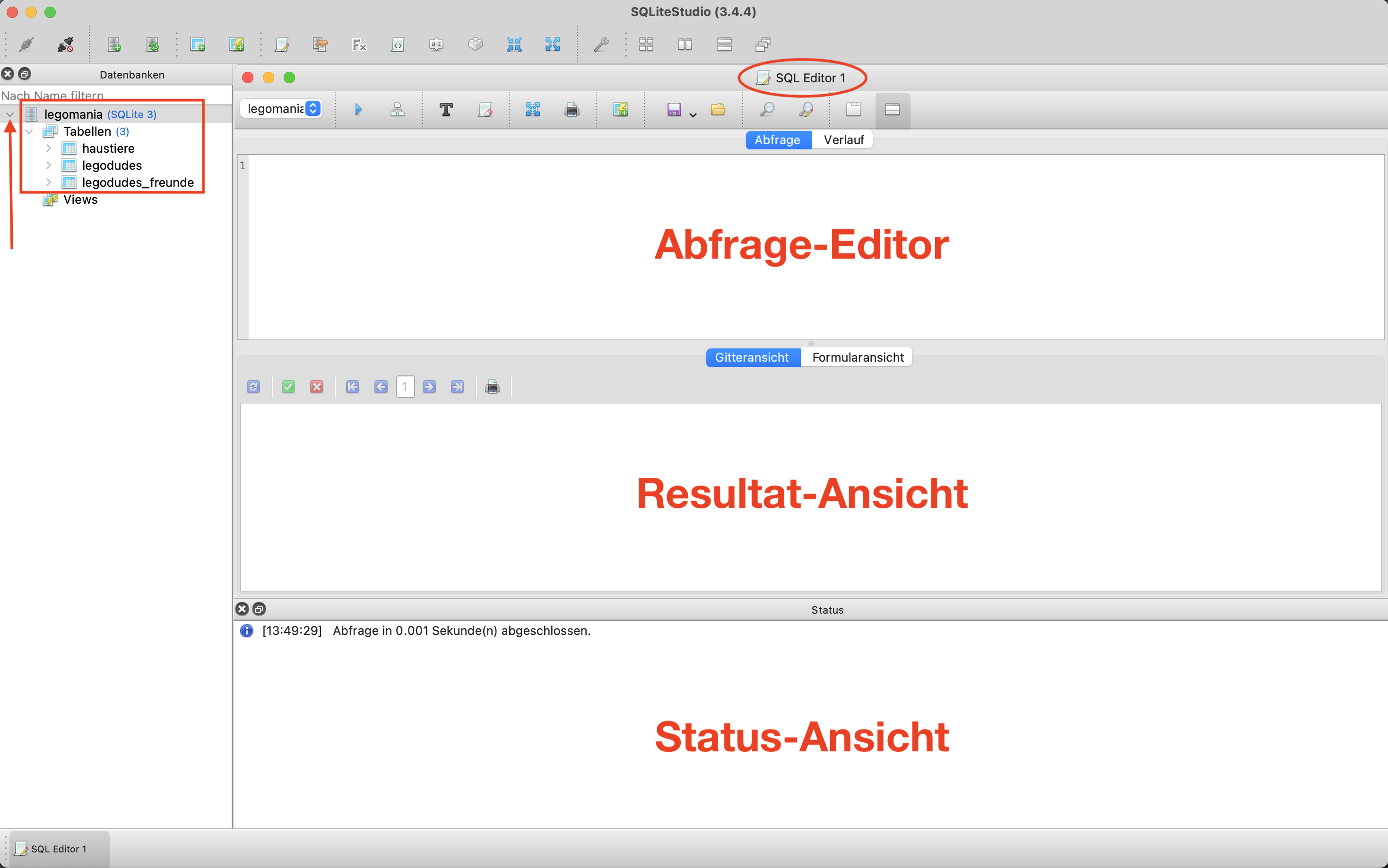Switch to the Verlauf tab

coord(843,139)
